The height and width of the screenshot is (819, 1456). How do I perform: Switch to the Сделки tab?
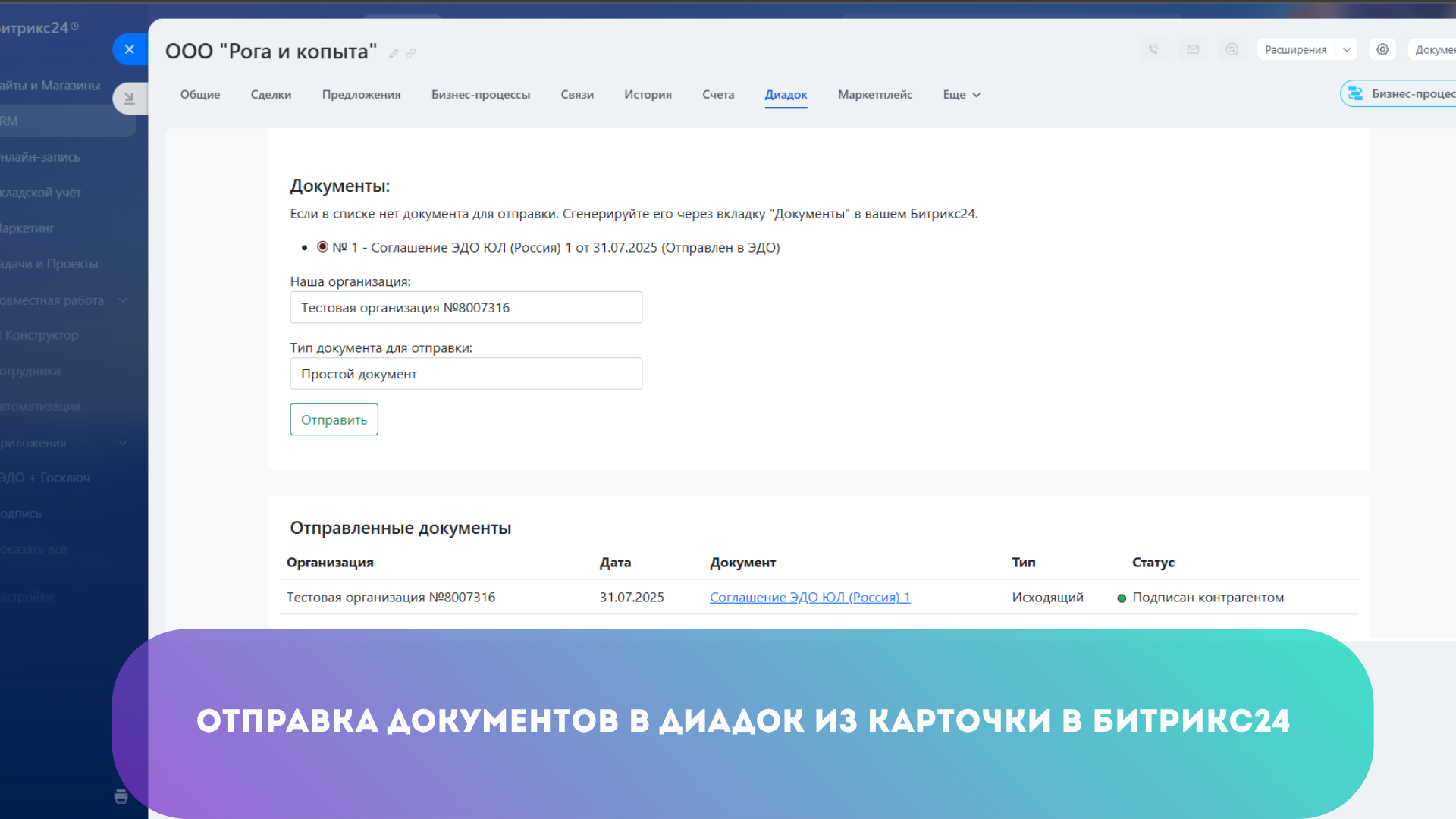(x=271, y=95)
